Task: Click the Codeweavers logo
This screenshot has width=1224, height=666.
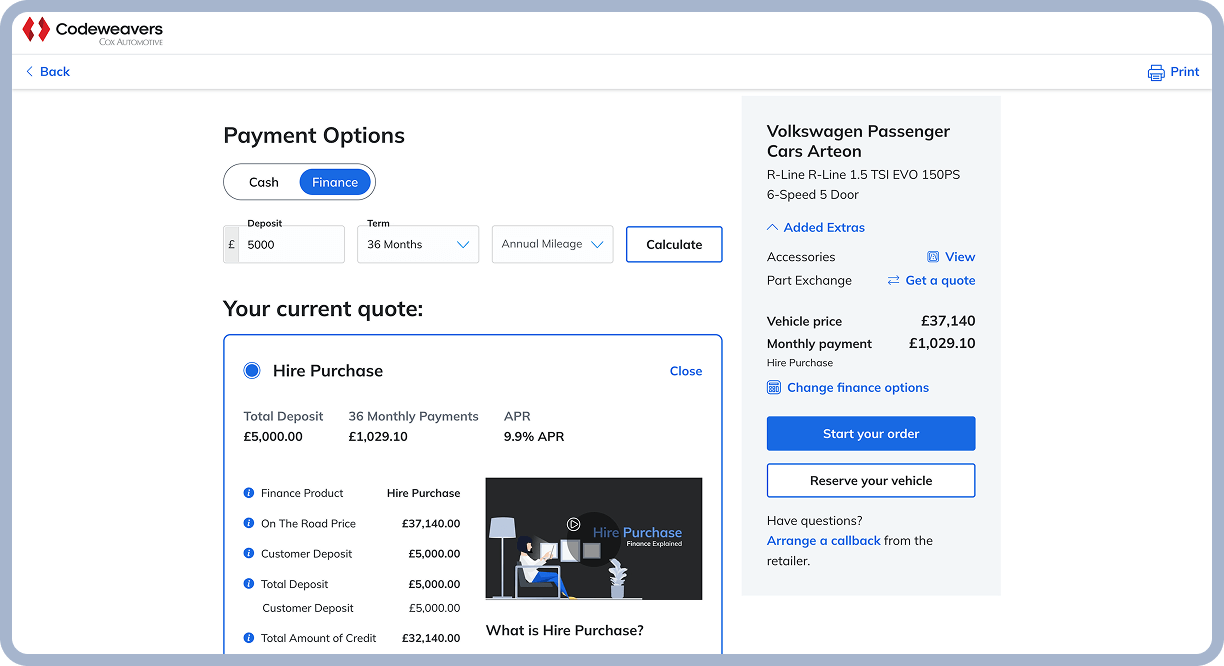Action: coord(92,31)
